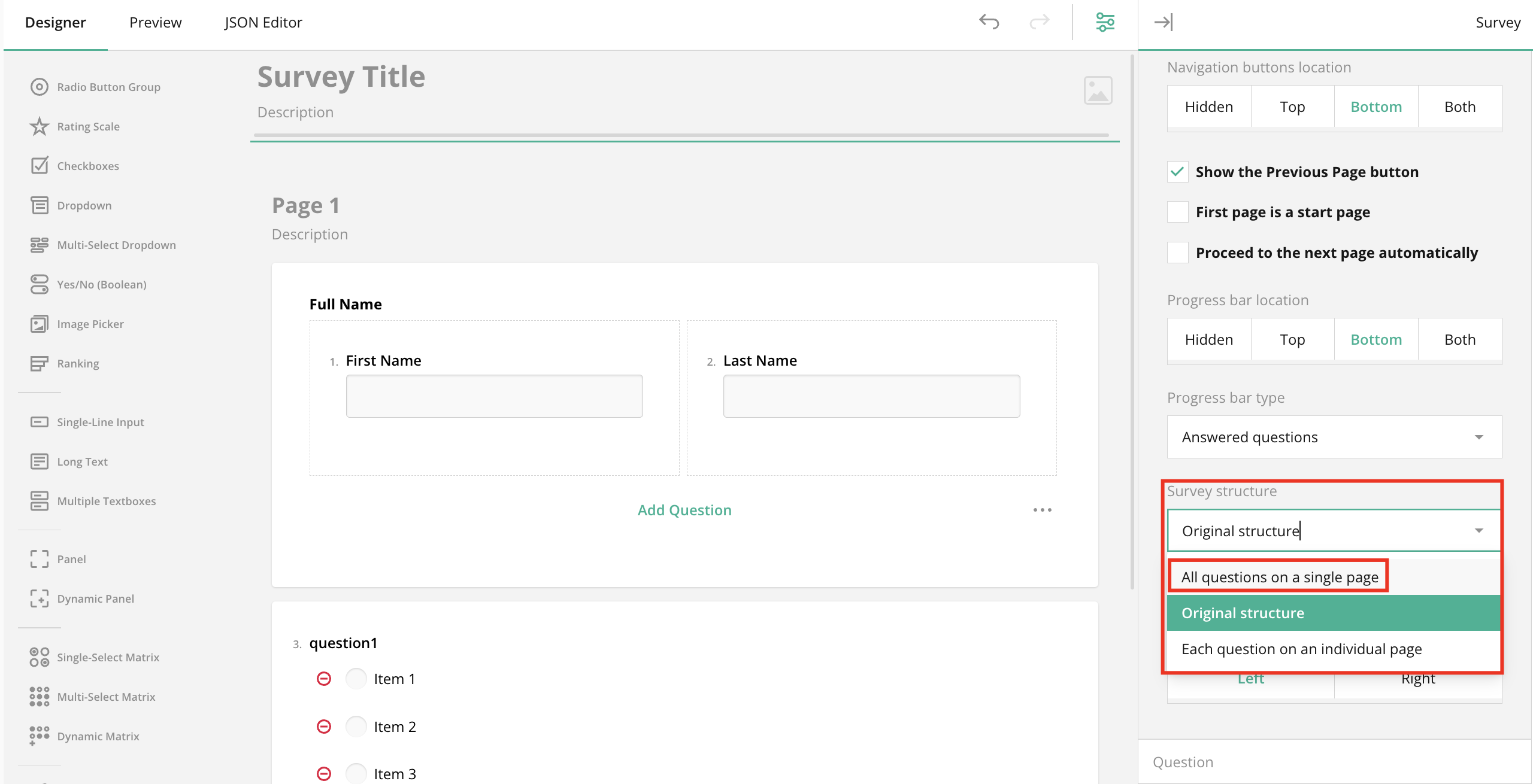Select the Rating Scale star icon

coord(40,126)
